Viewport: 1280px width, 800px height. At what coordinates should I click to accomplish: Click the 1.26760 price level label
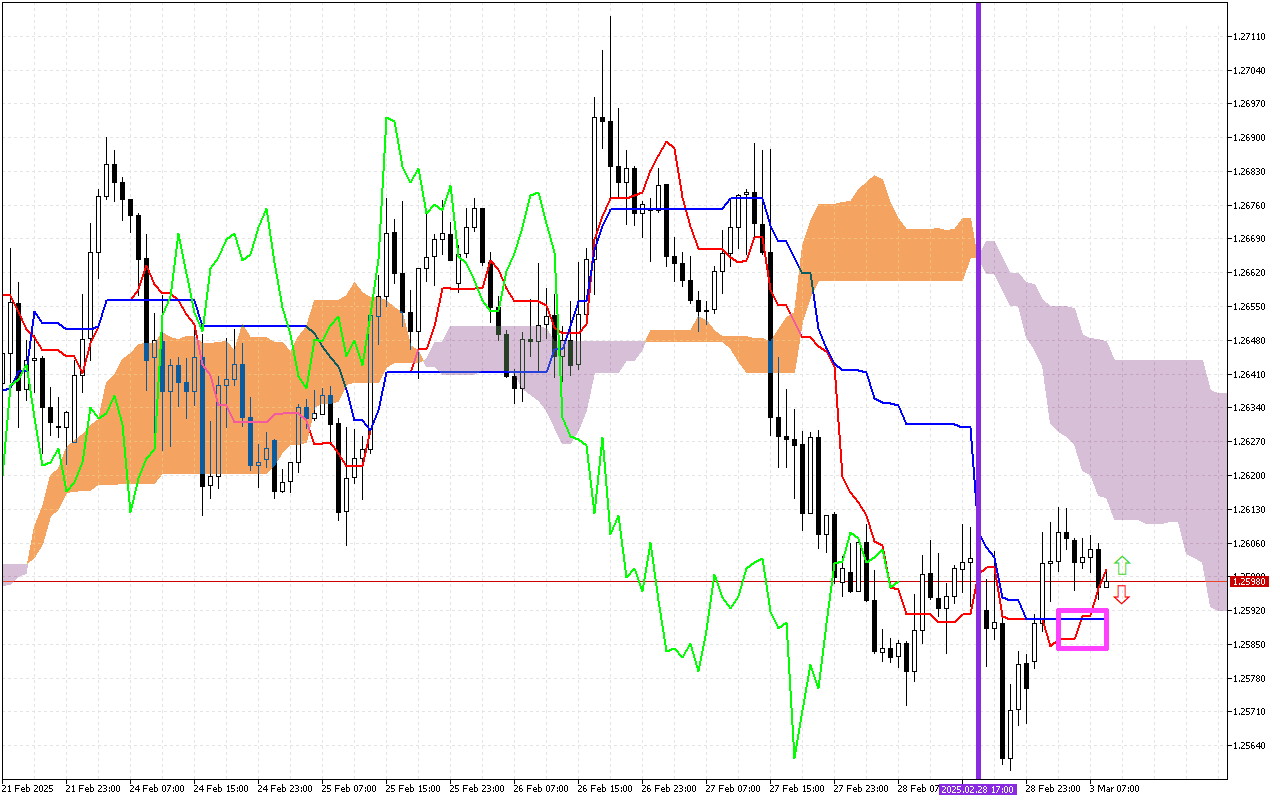(x=1250, y=206)
